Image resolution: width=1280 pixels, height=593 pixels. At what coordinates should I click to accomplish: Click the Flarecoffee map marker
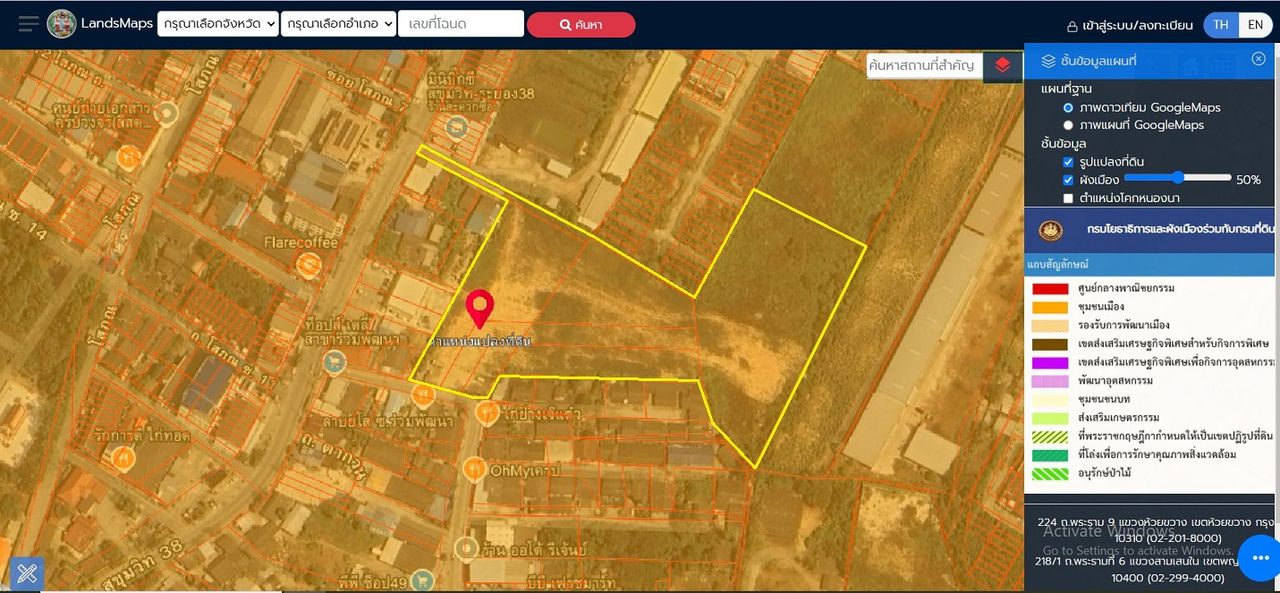tap(309, 265)
